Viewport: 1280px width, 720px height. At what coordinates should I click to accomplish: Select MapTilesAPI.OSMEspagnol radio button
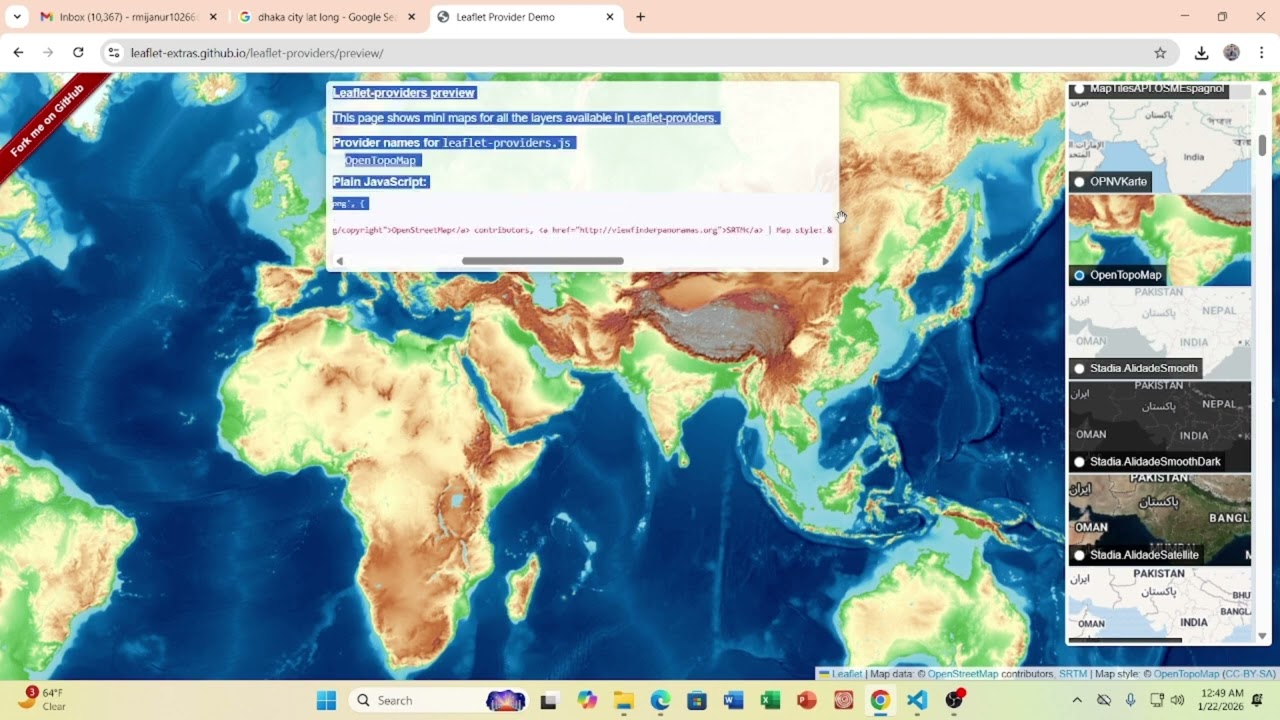[1079, 89]
